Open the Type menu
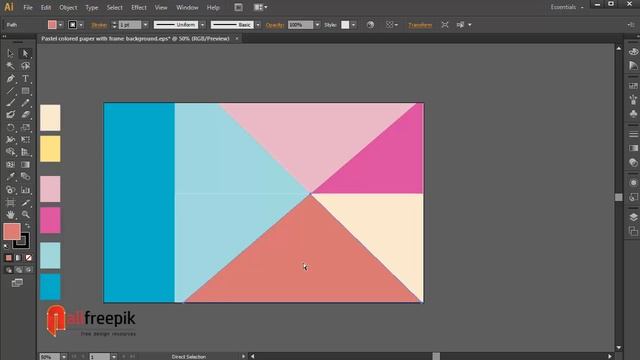 (x=91, y=7)
